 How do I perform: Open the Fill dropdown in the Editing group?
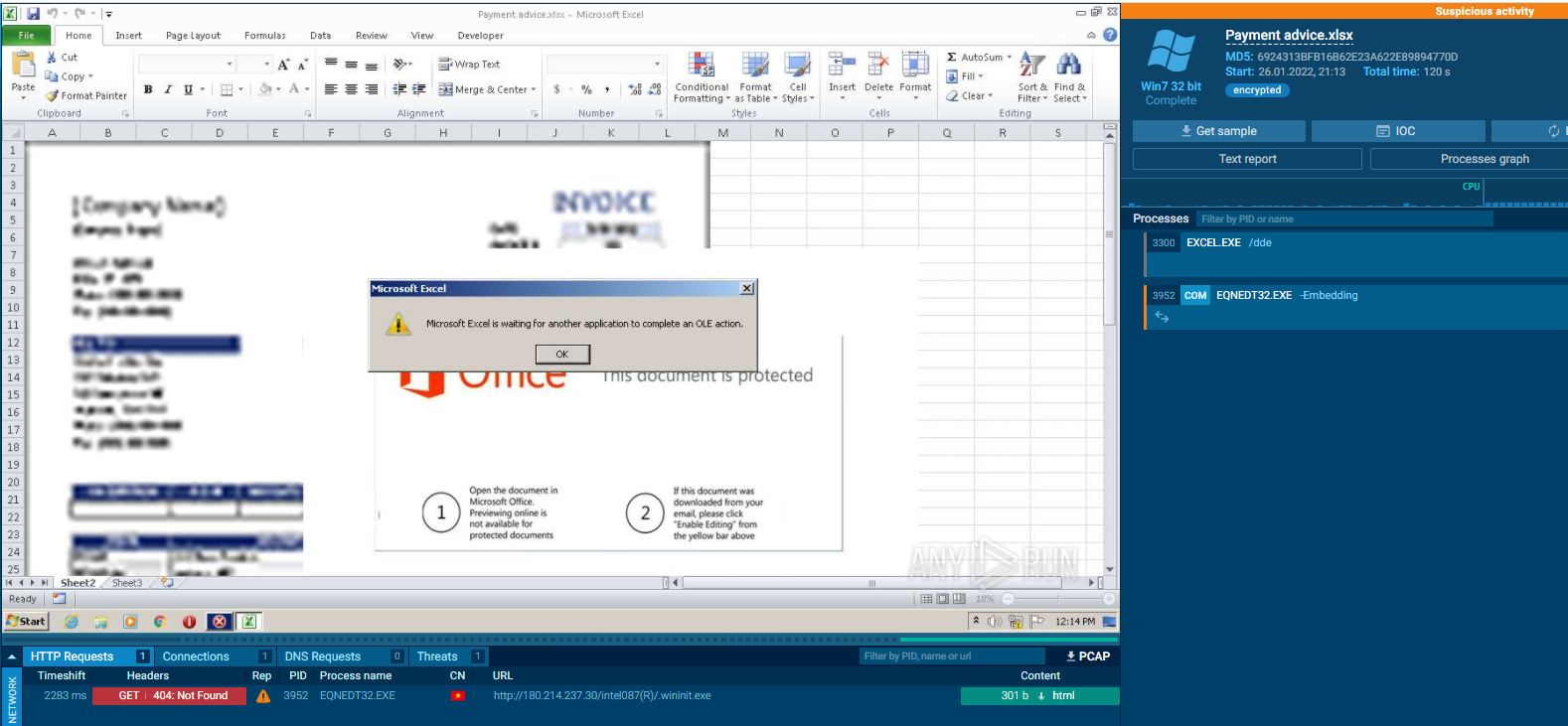pos(965,76)
